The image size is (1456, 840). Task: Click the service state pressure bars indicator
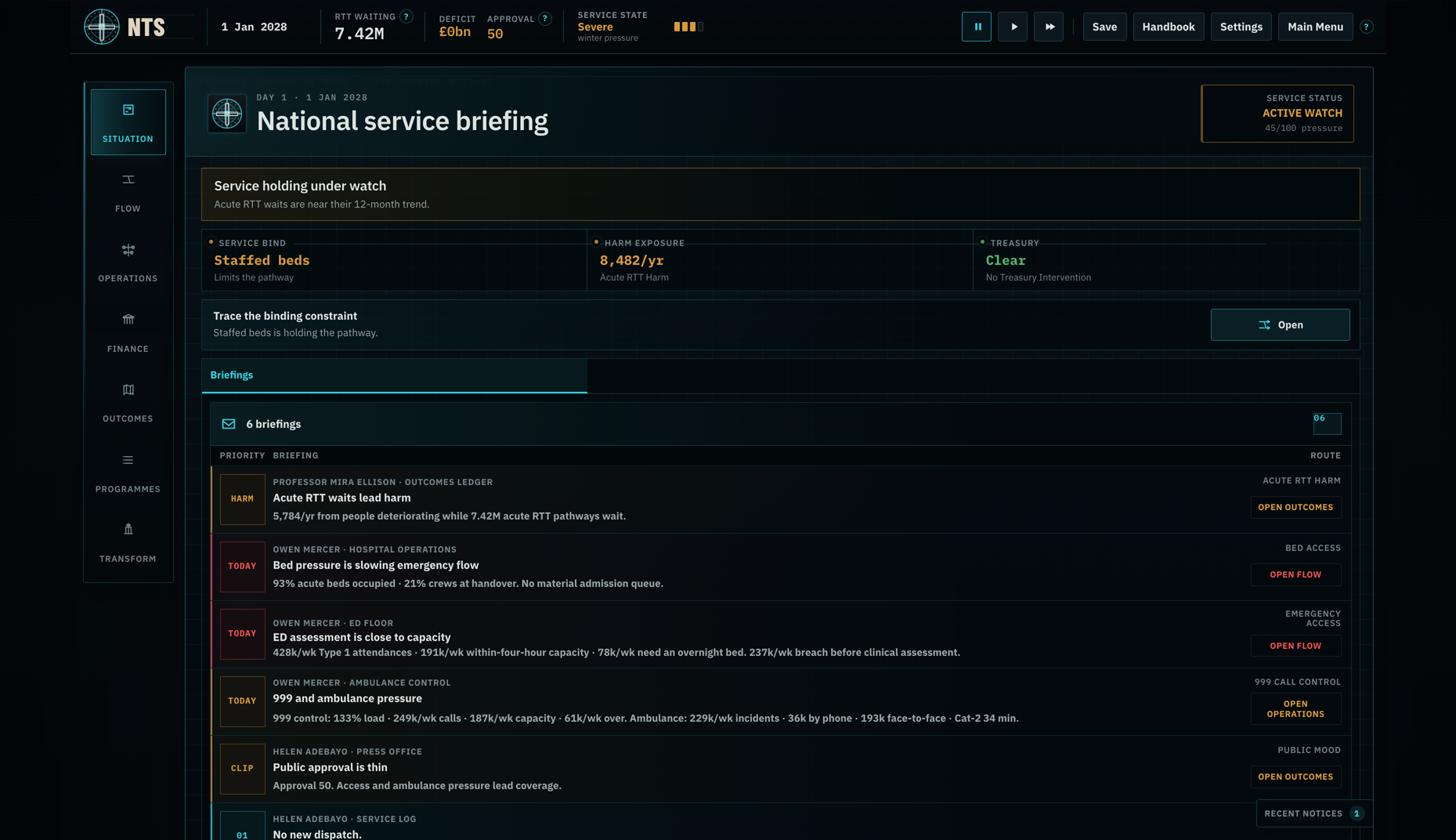(x=688, y=27)
